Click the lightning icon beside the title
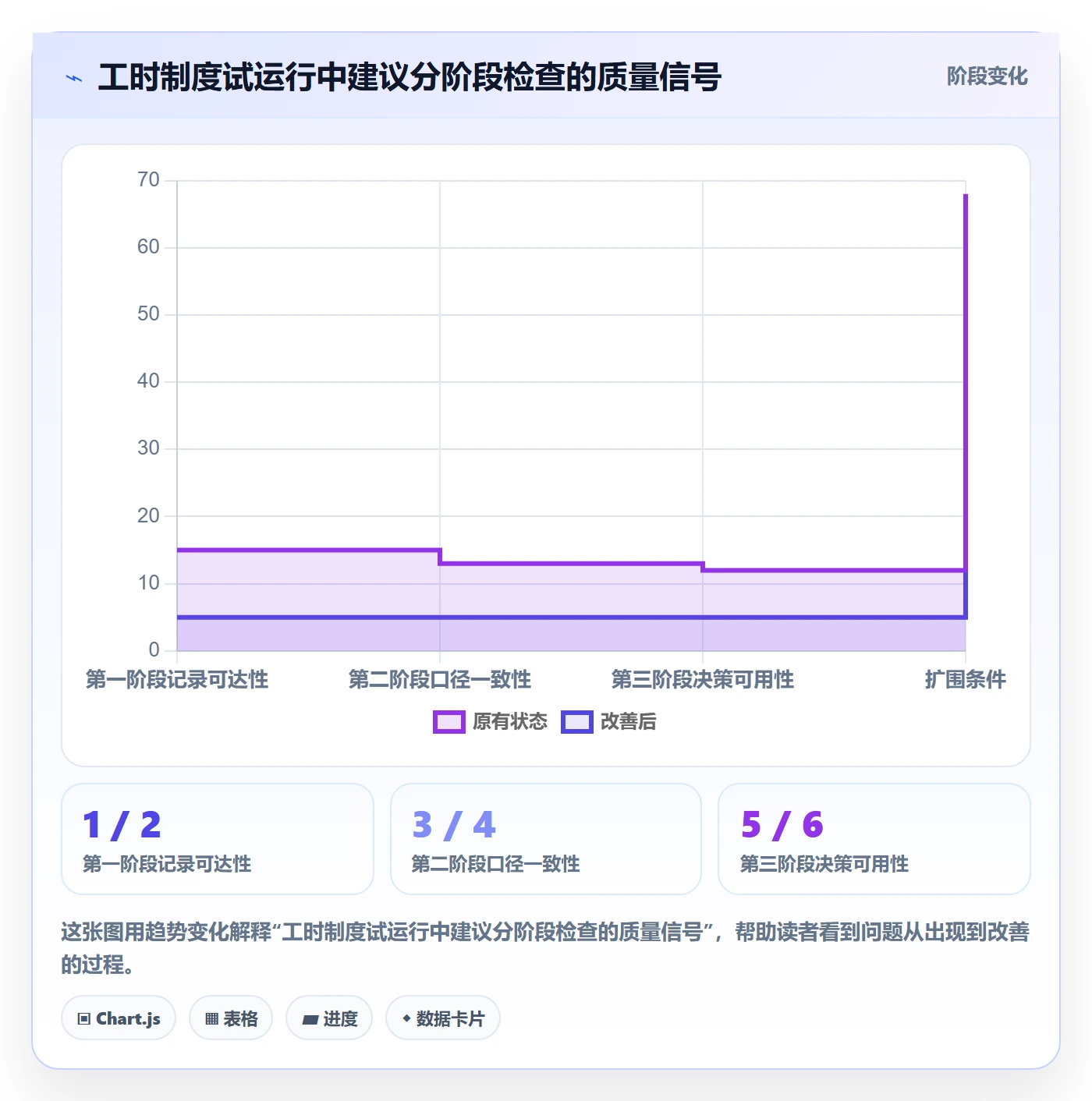Image resolution: width=1092 pixels, height=1101 pixels. point(74,78)
